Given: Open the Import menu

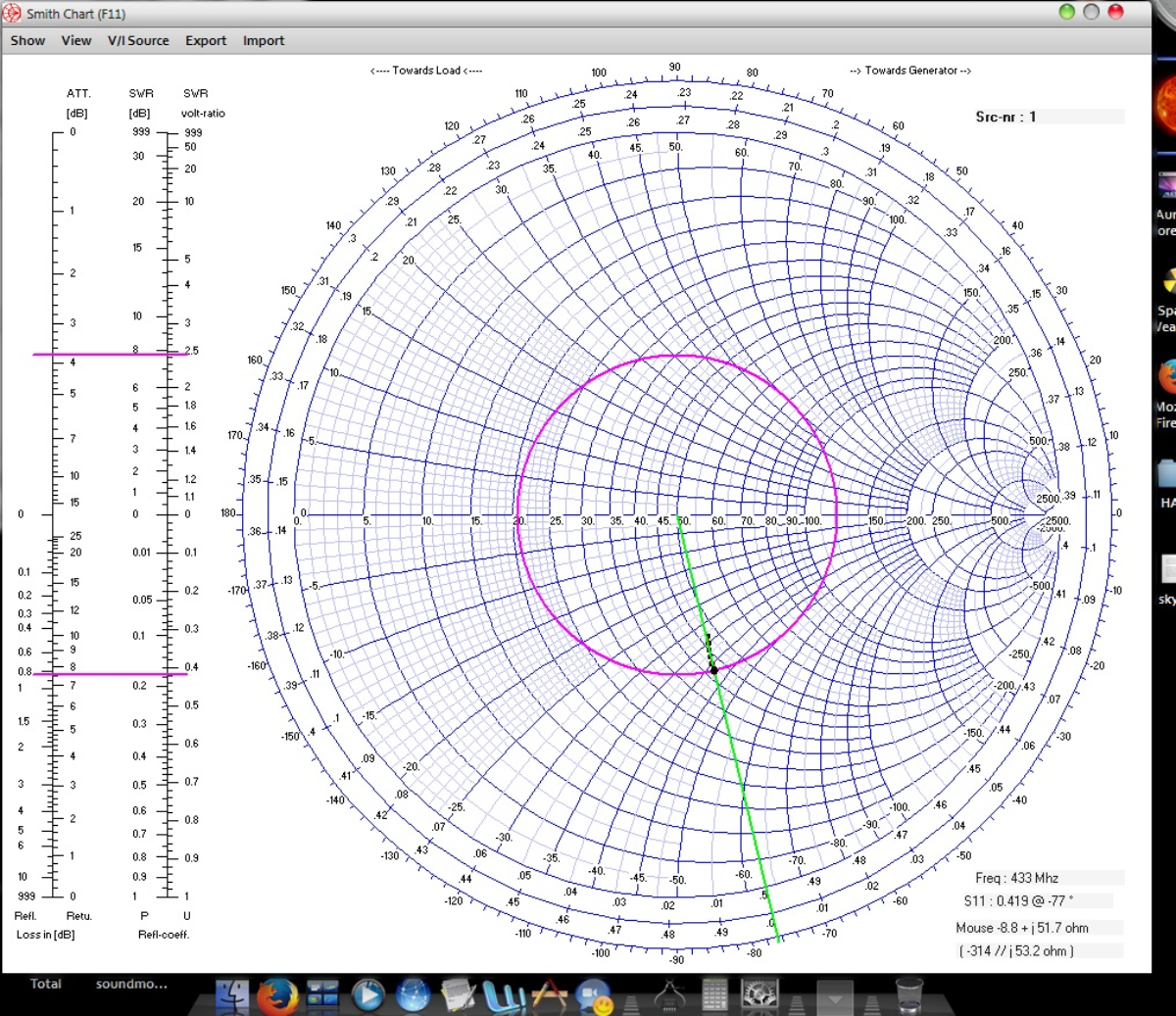Looking at the screenshot, I should click(264, 40).
